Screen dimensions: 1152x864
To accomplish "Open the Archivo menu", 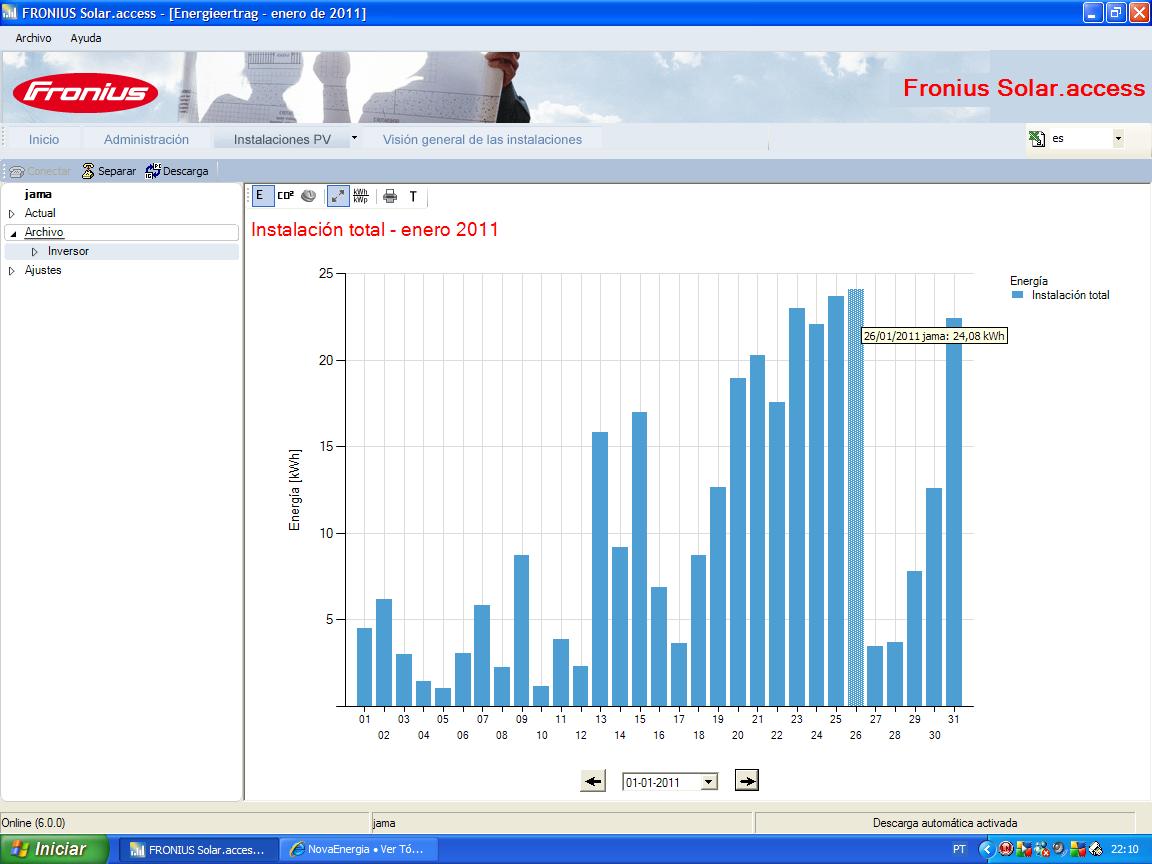I will 33,38.
